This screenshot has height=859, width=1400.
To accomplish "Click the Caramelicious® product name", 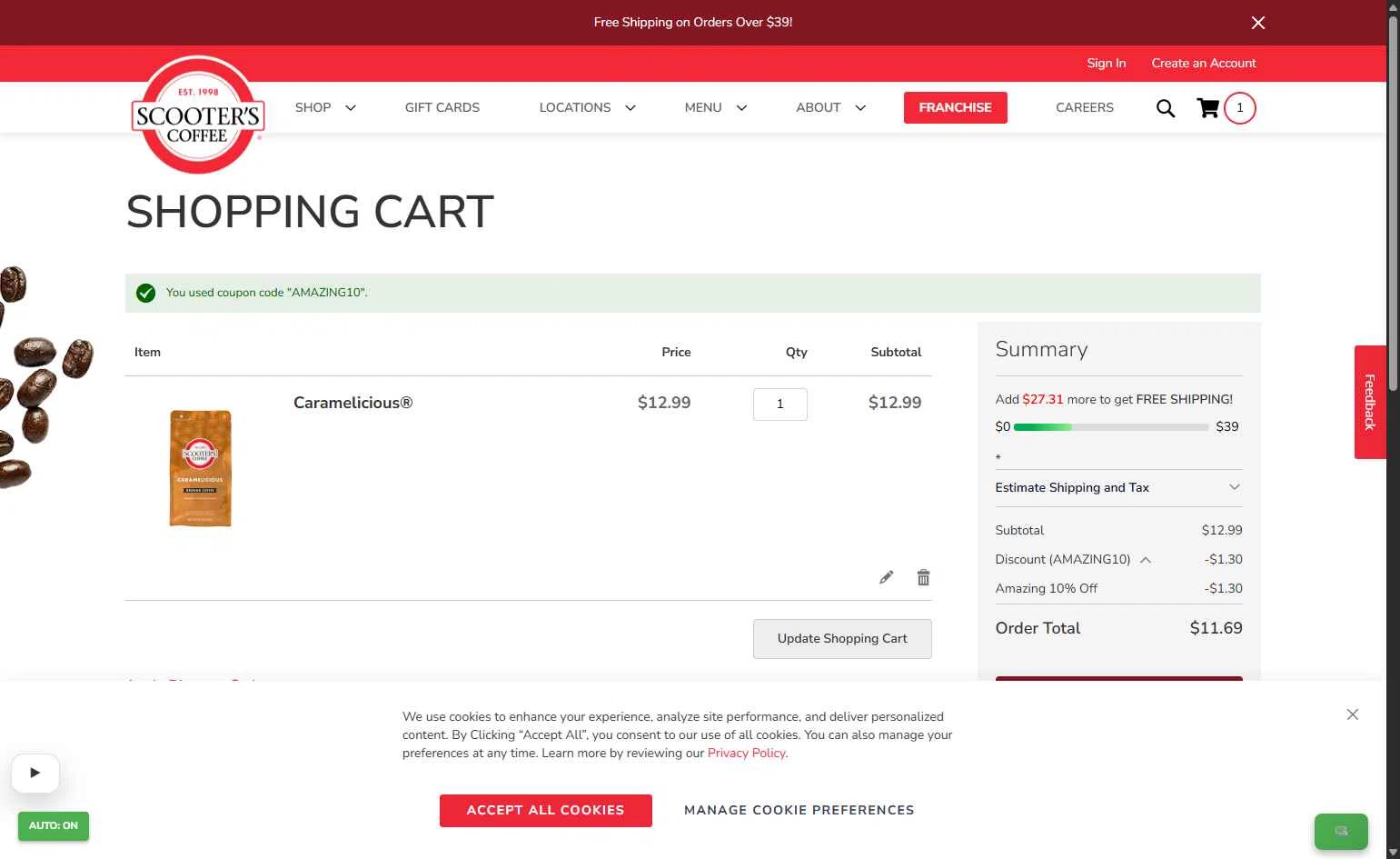I will point(352,403).
